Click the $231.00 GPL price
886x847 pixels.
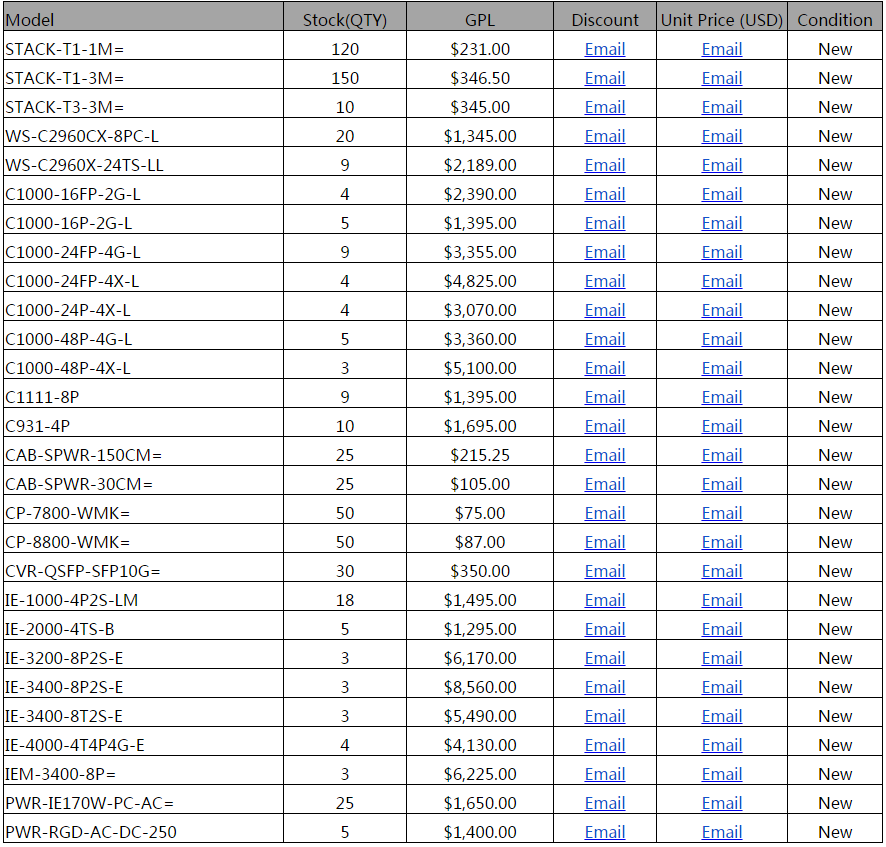[x=480, y=49]
